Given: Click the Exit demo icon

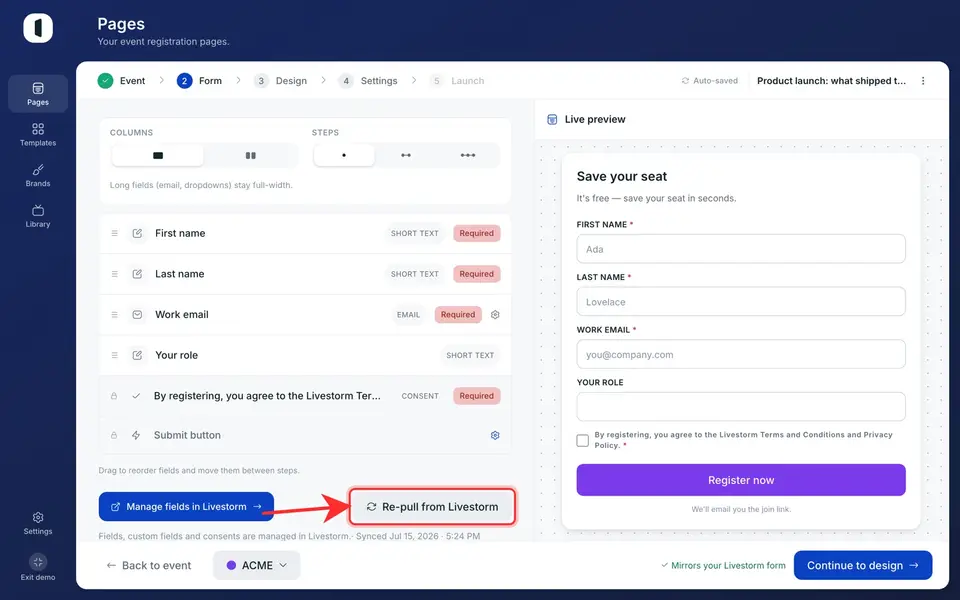Looking at the screenshot, I should coord(38,561).
